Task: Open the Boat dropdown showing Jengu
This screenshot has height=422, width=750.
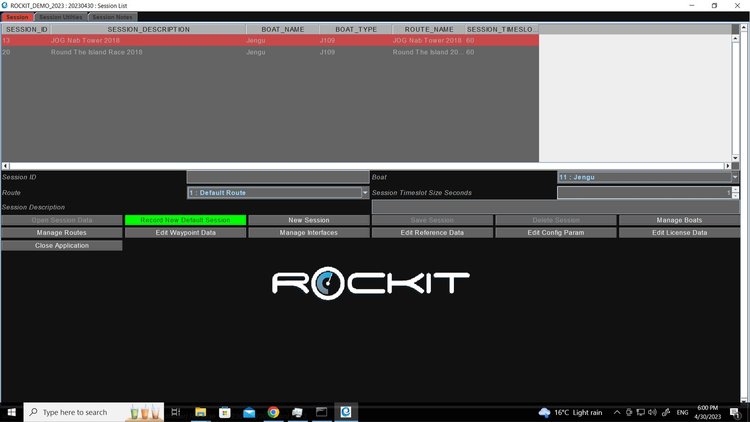Action: tap(648, 177)
